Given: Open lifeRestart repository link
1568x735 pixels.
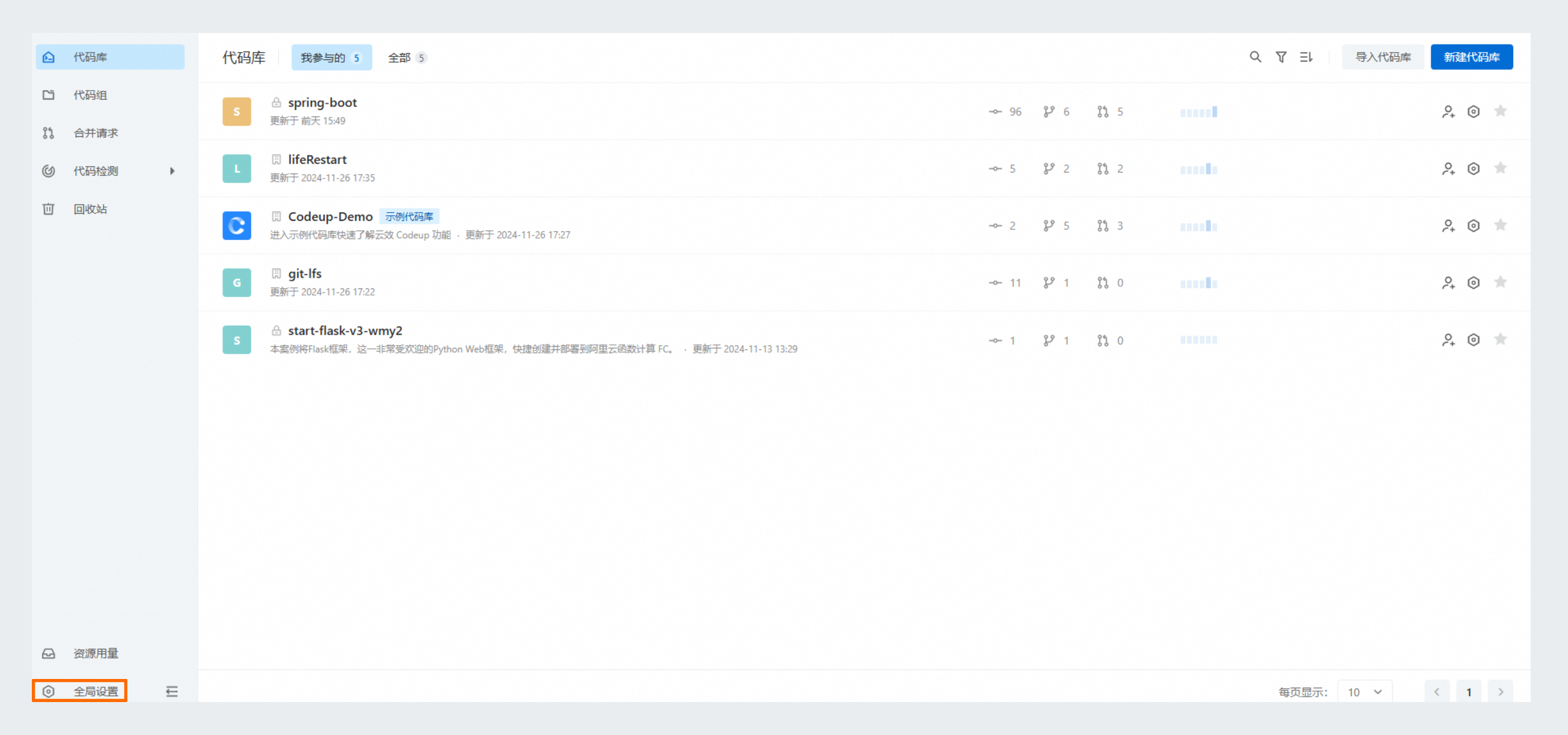Looking at the screenshot, I should click(317, 159).
